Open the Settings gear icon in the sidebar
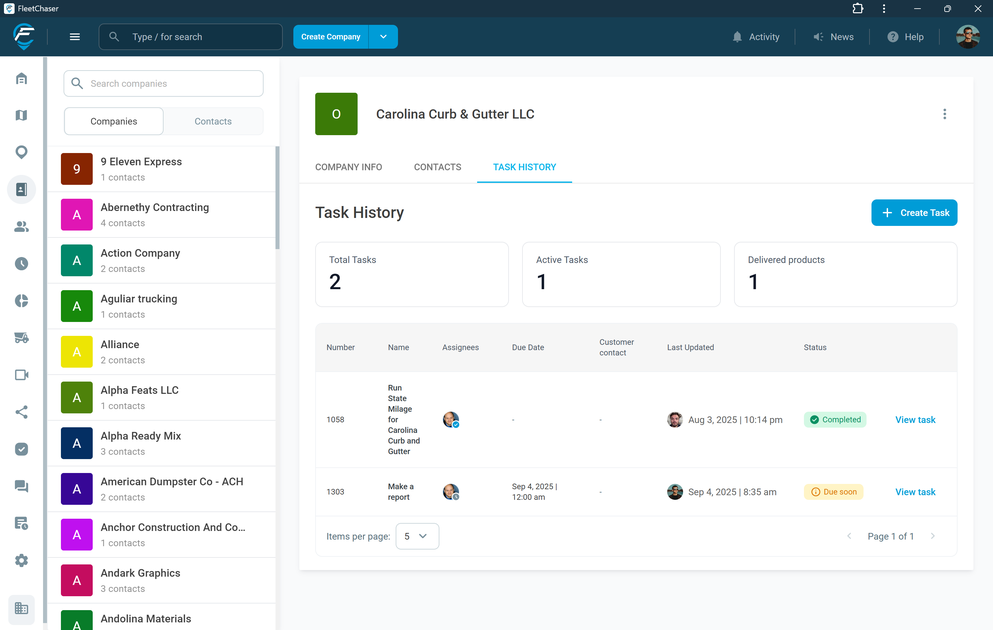 (x=21, y=560)
